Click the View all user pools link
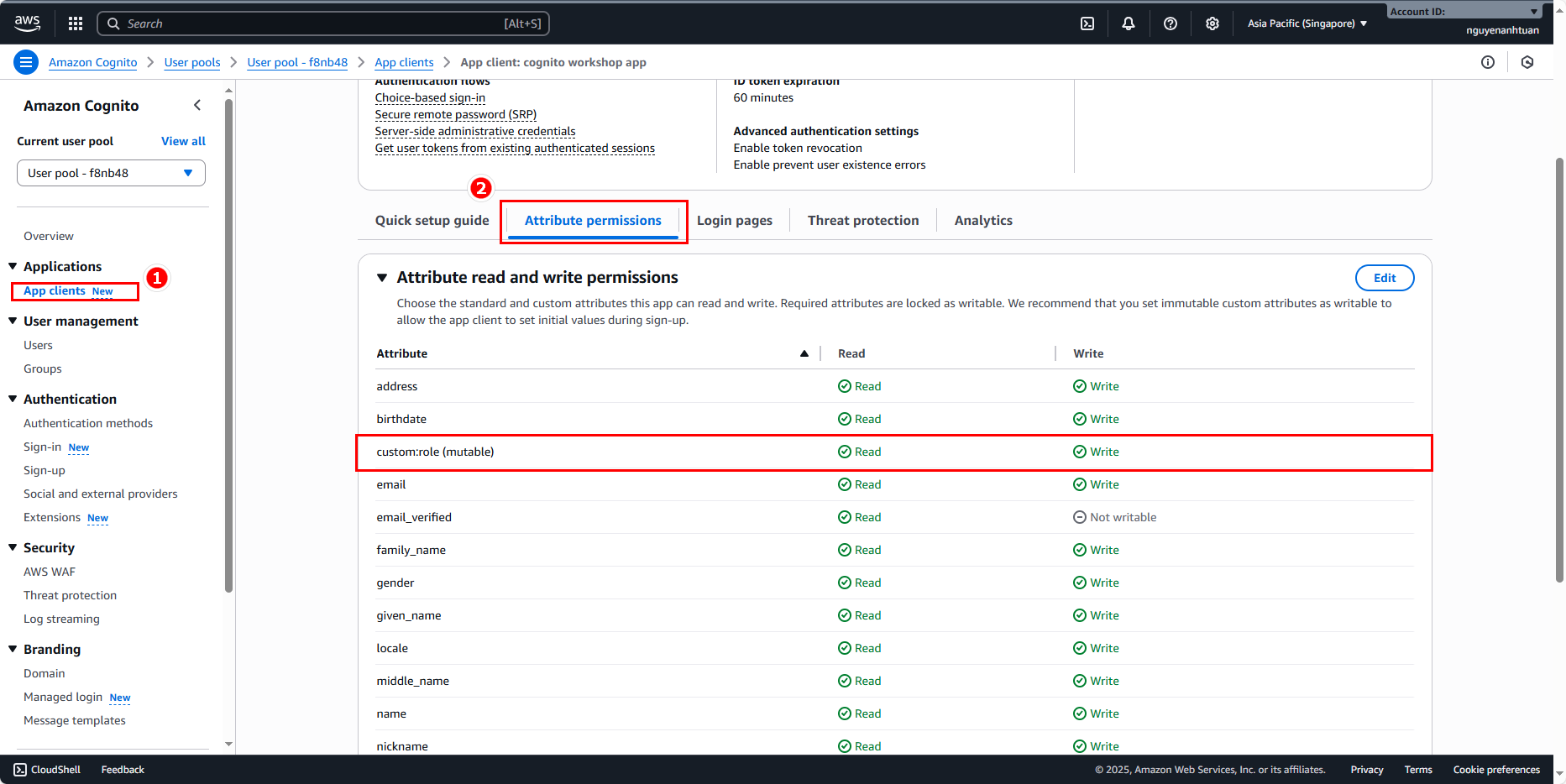 pyautogui.click(x=183, y=141)
